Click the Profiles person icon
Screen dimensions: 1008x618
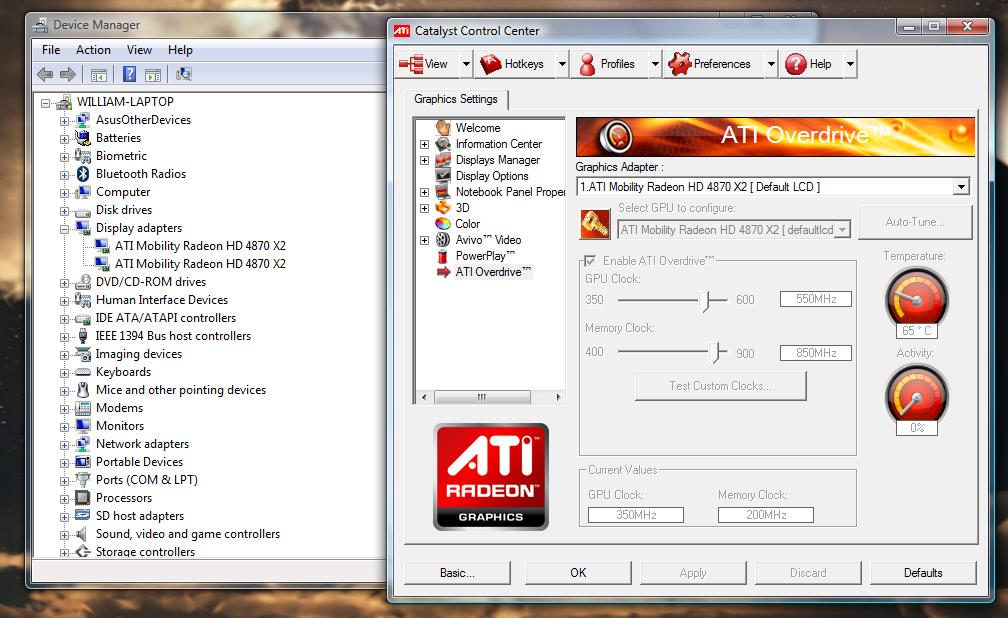(x=587, y=64)
